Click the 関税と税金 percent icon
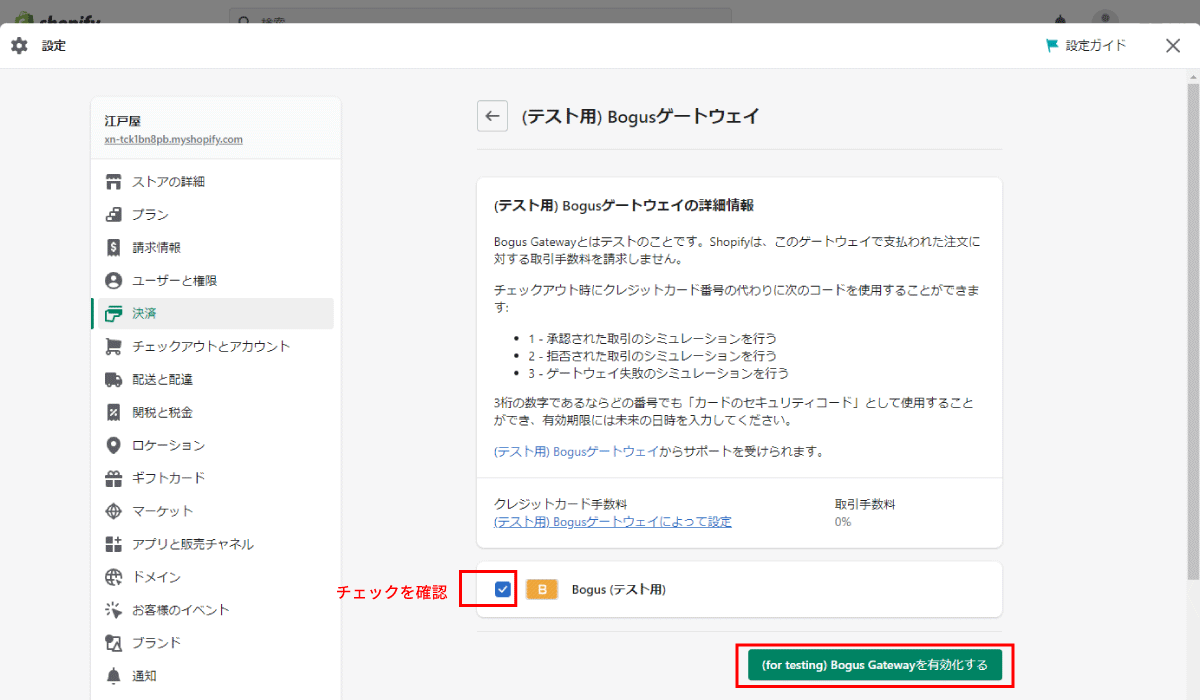The height and width of the screenshot is (700, 1200). 114,413
